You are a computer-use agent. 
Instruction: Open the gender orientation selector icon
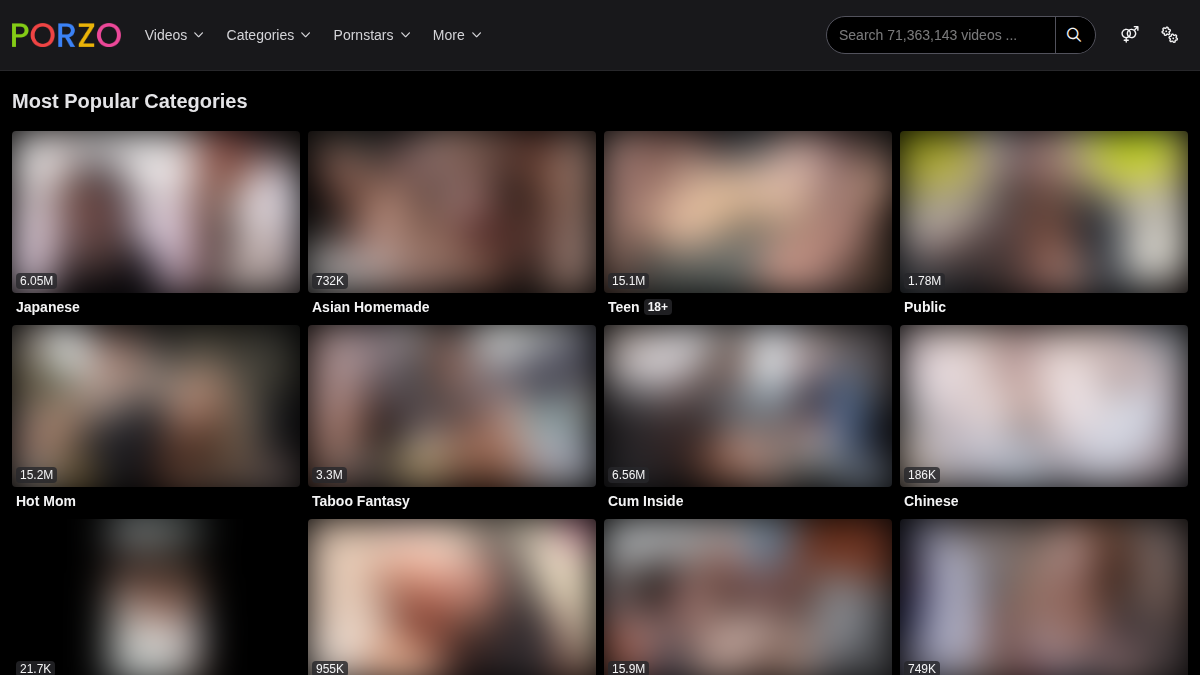(1130, 35)
